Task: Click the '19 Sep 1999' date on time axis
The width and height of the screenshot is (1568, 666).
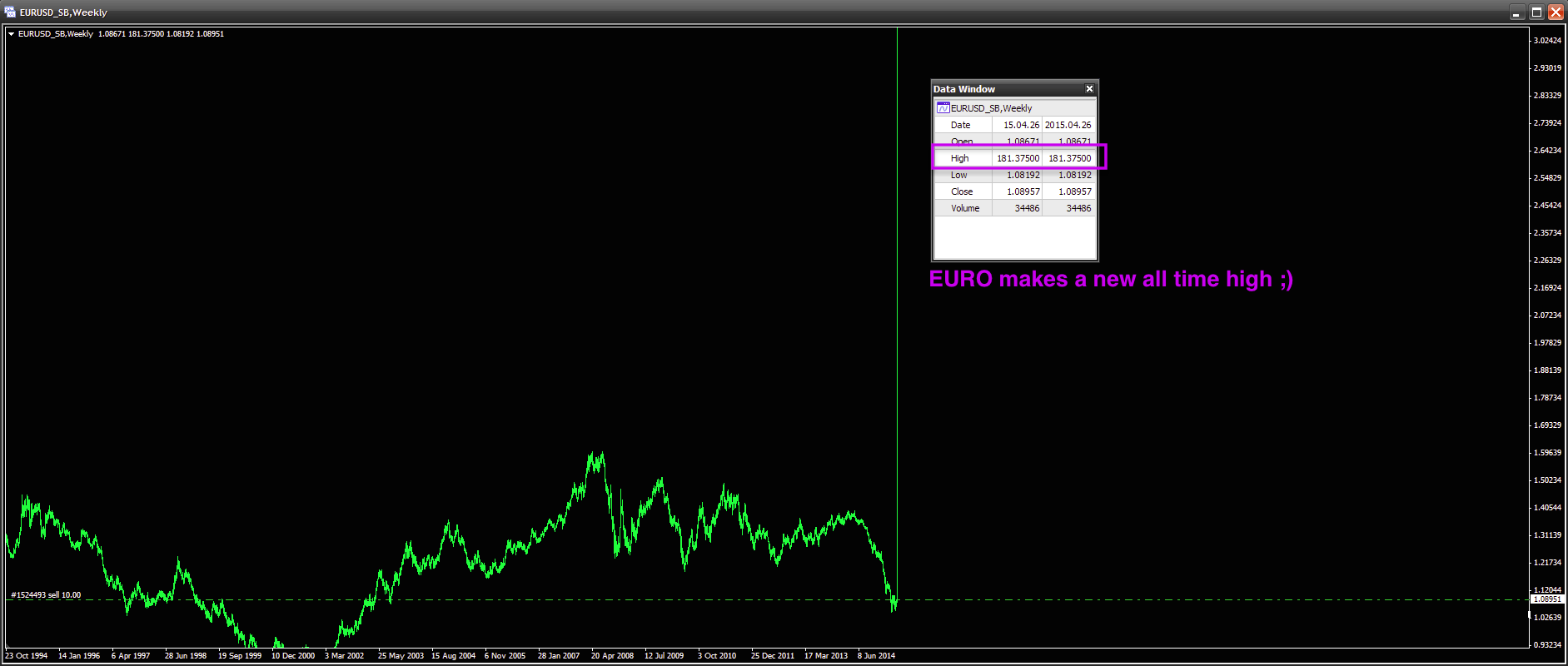Action: [240, 656]
